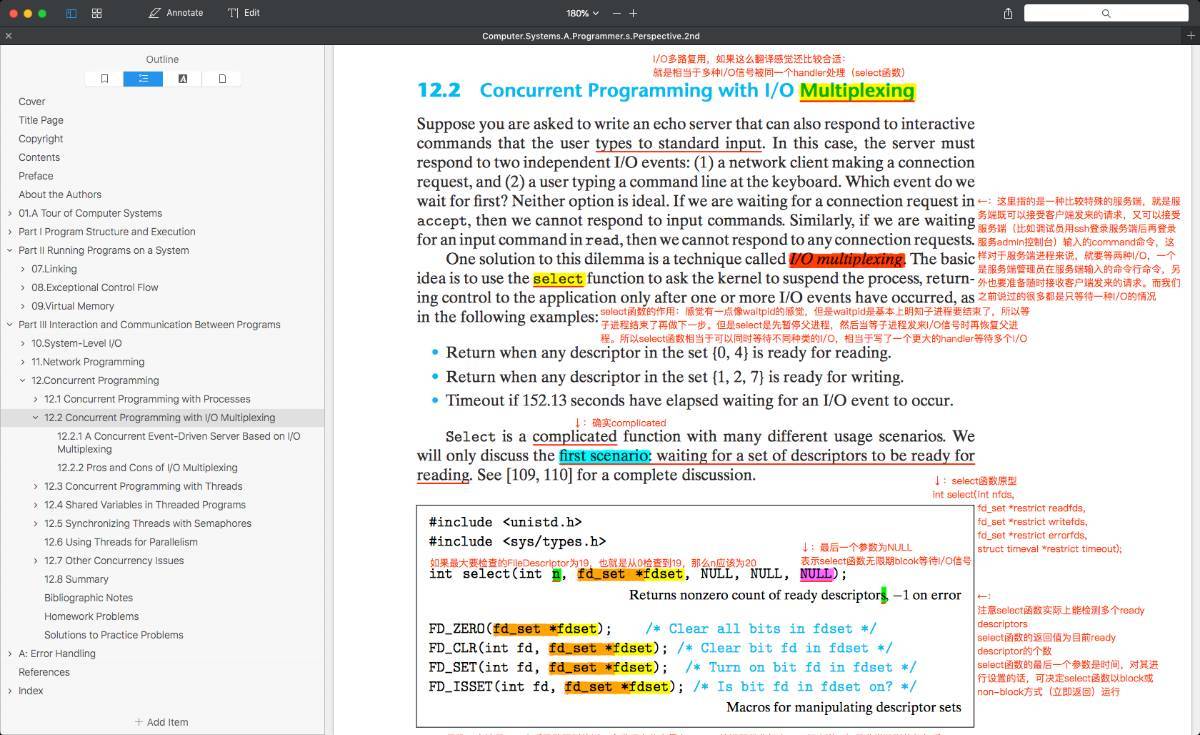Screen dimensions: 1200x735
Task: Go to About the Authors entry
Action: tap(60, 194)
